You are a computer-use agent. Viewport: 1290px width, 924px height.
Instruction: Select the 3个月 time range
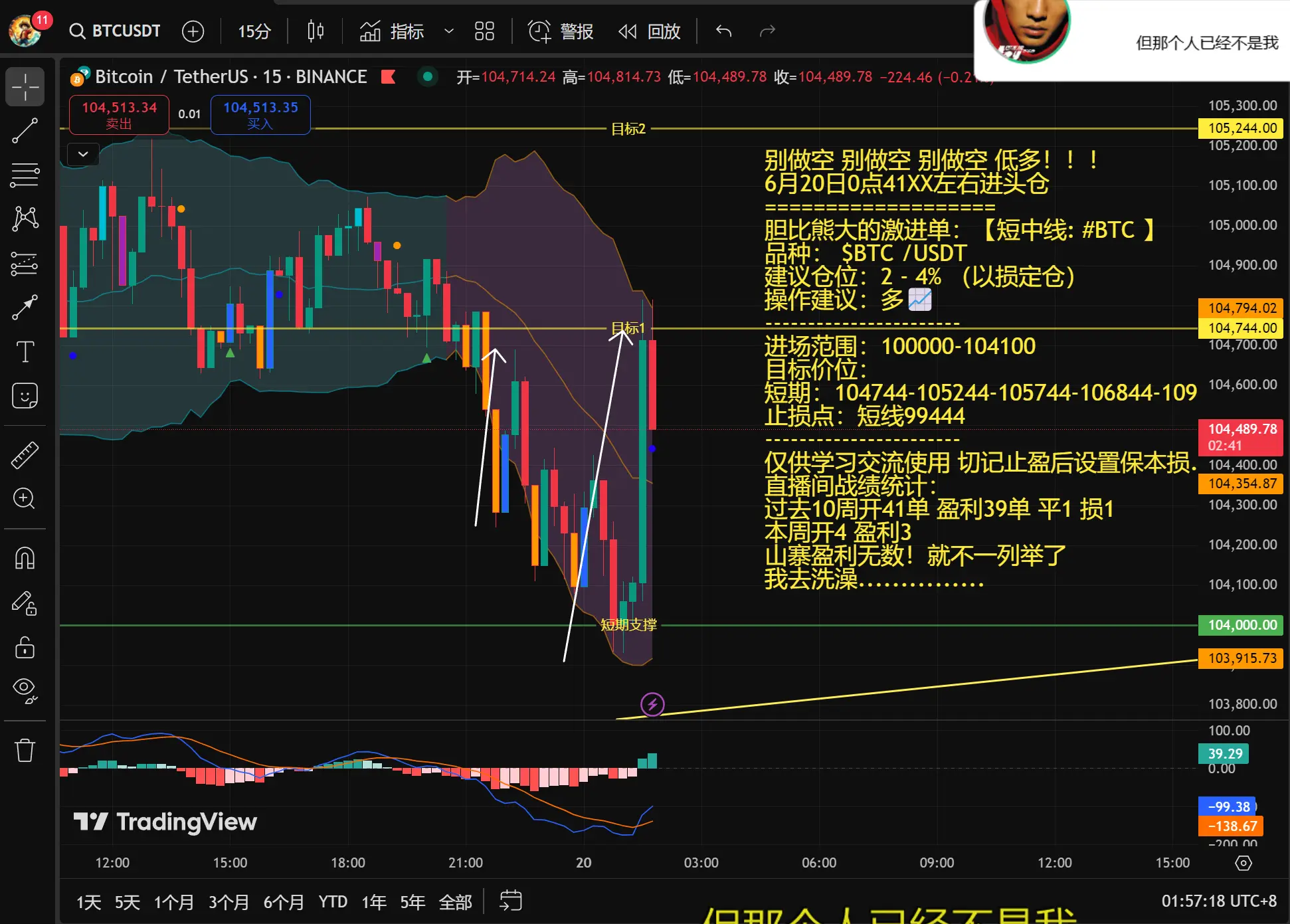pos(229,902)
